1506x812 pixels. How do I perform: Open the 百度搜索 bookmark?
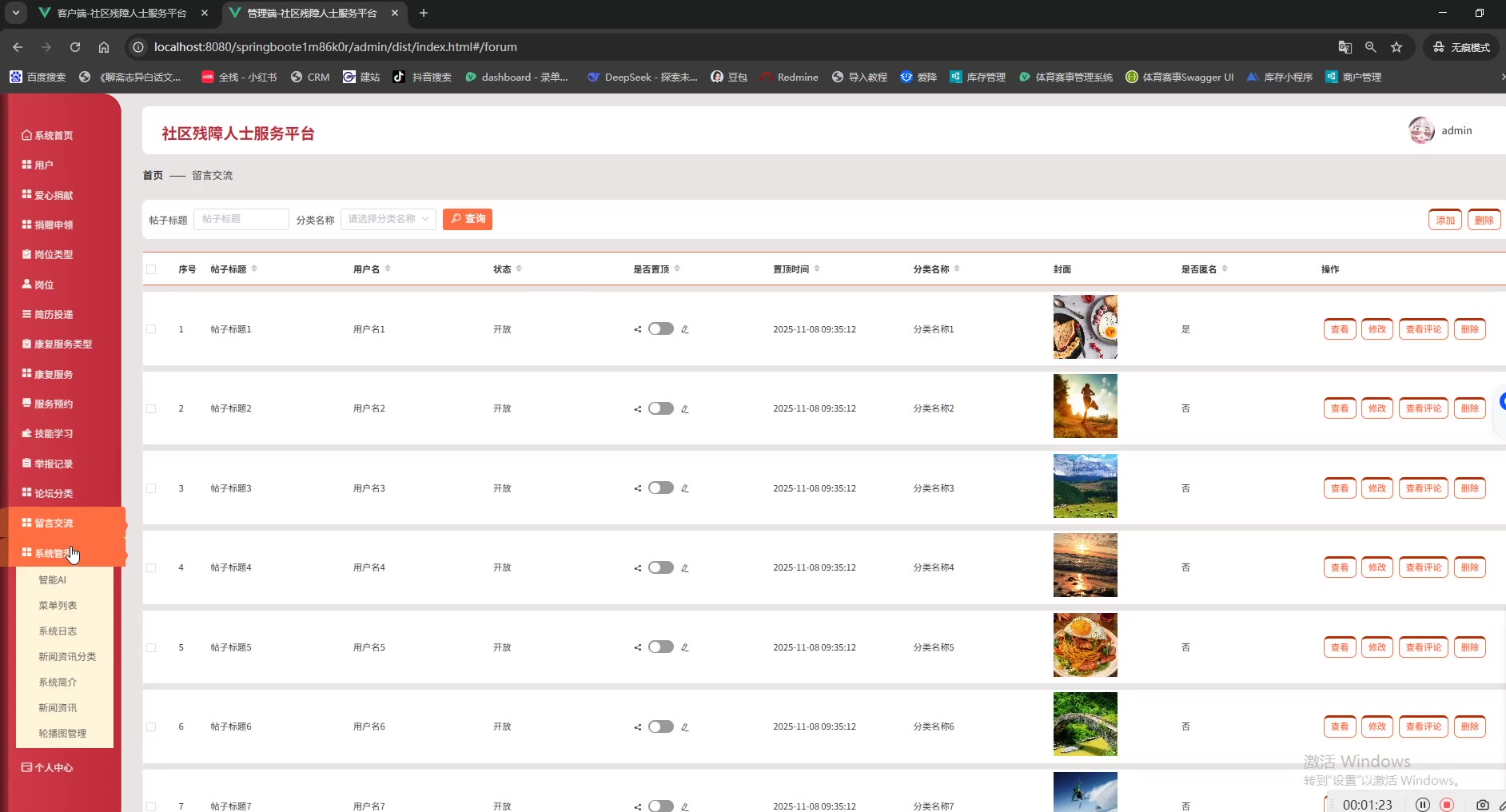click(38, 77)
